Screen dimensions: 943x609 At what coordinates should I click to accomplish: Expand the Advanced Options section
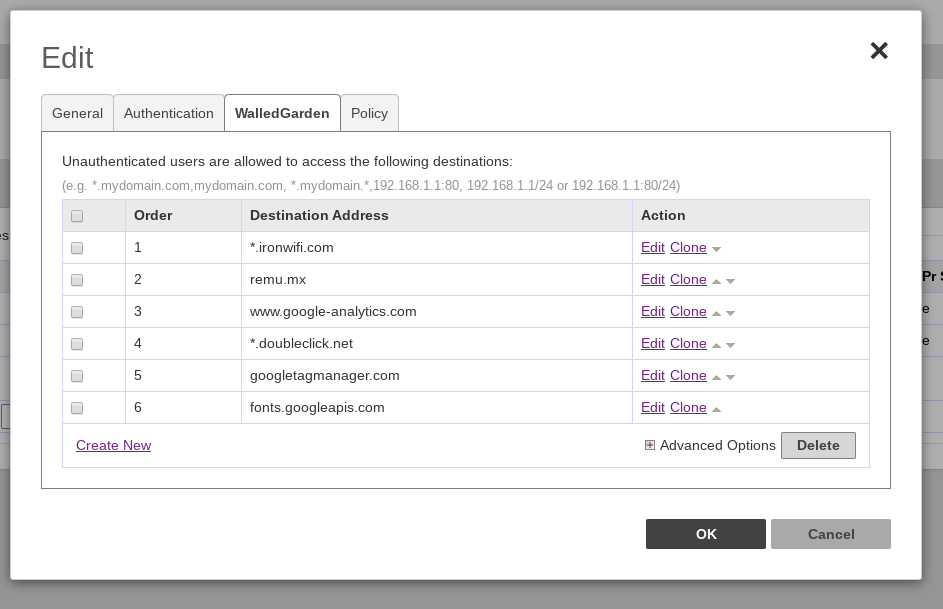tap(650, 445)
